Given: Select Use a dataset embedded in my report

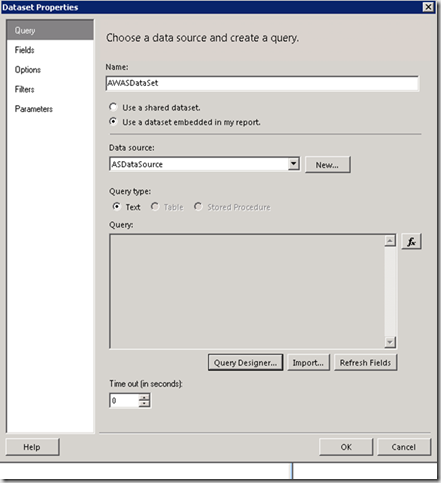Looking at the screenshot, I should tap(113, 122).
